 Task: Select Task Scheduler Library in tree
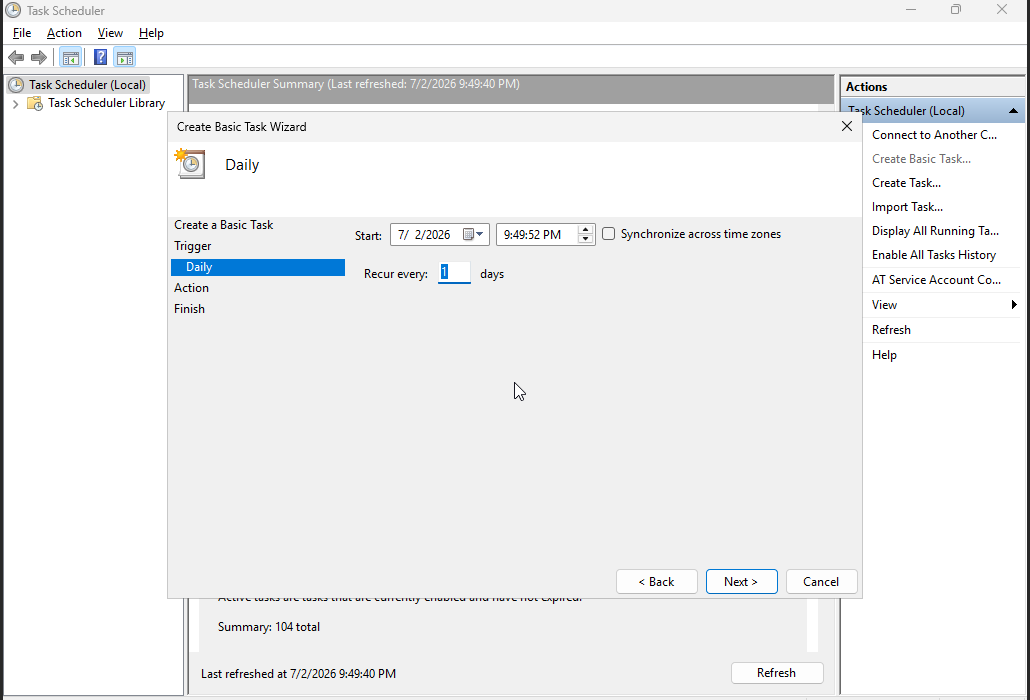(106, 103)
